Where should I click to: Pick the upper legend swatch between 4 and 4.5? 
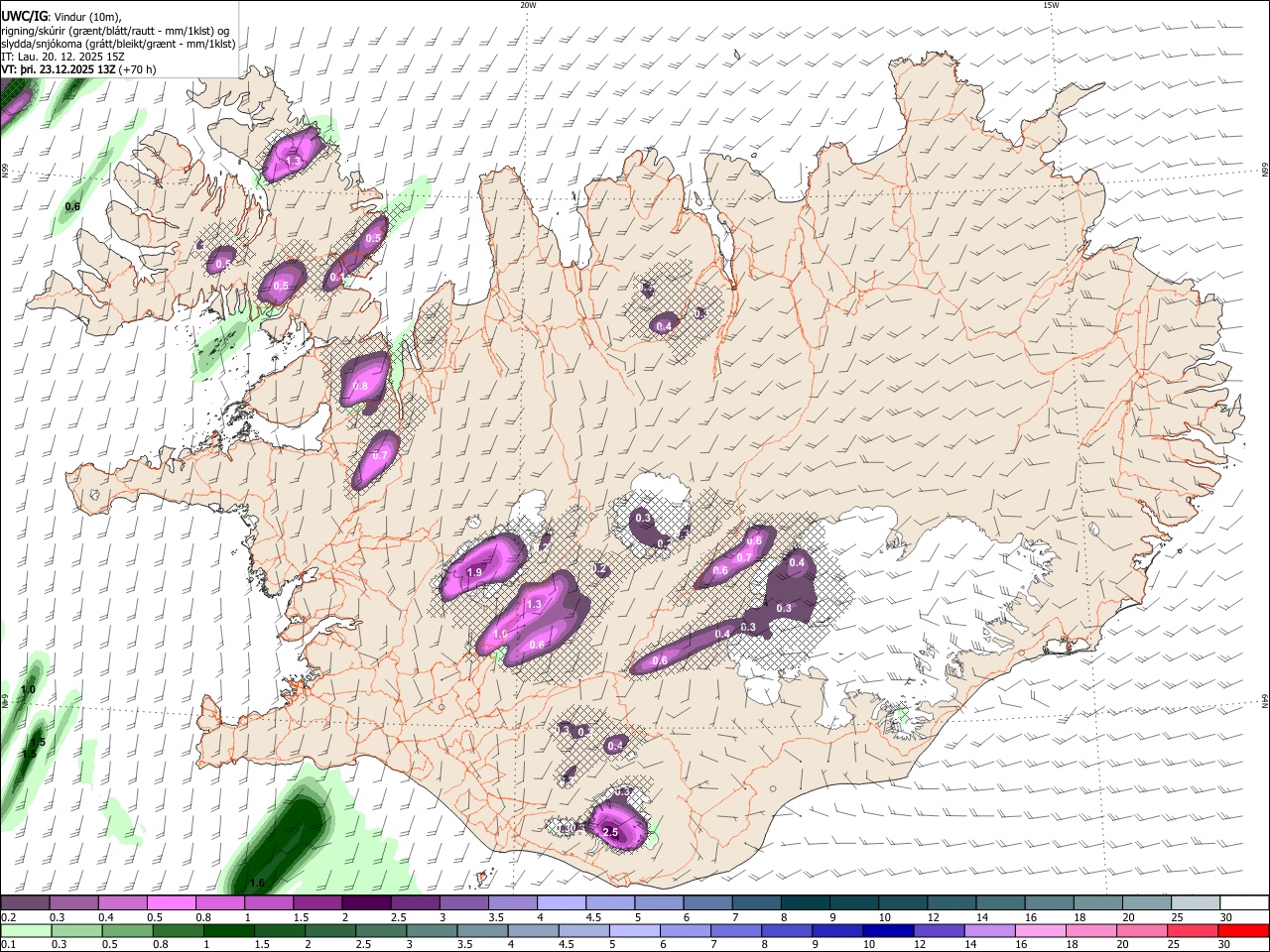[561, 902]
